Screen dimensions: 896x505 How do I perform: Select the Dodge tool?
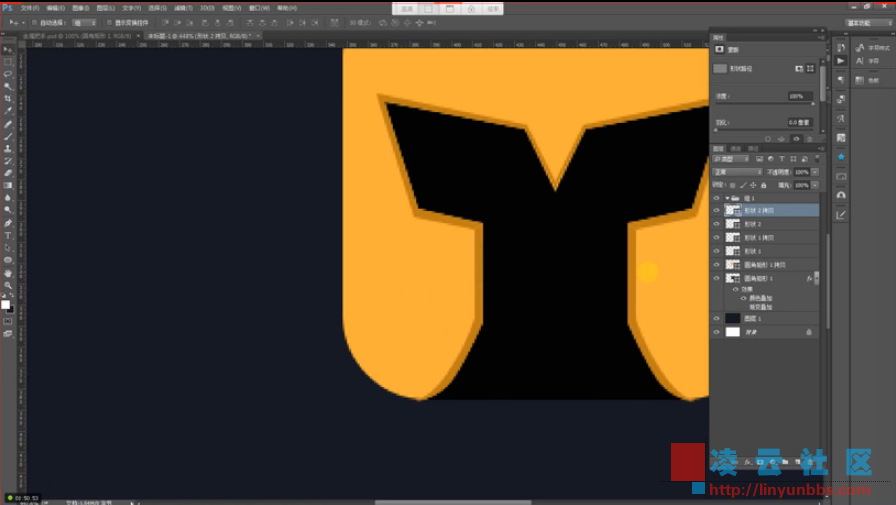pyautogui.click(x=8, y=210)
